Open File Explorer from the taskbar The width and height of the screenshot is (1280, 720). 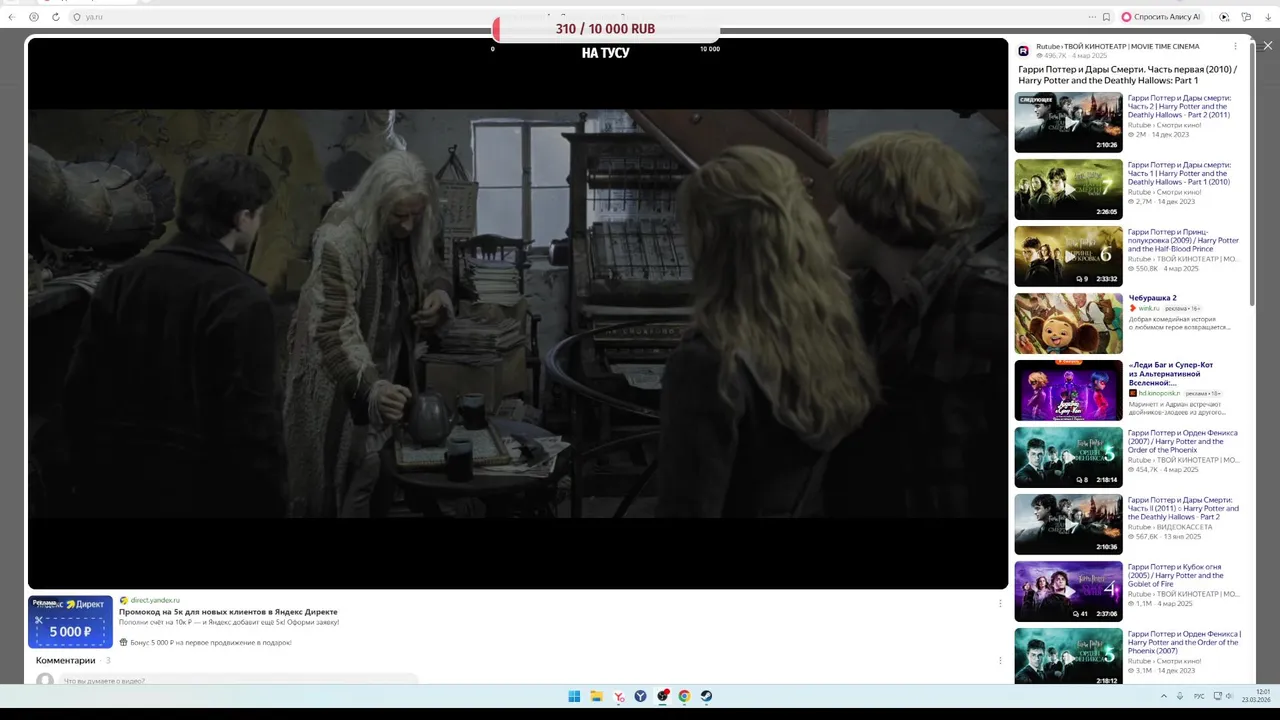[596, 696]
